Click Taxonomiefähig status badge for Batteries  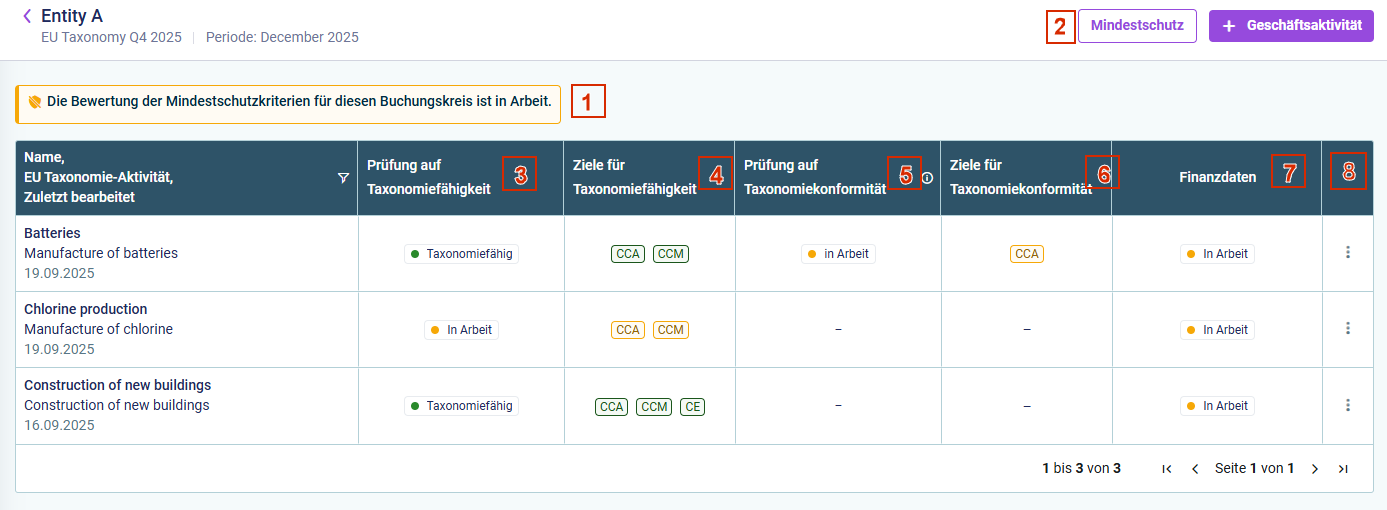(461, 254)
